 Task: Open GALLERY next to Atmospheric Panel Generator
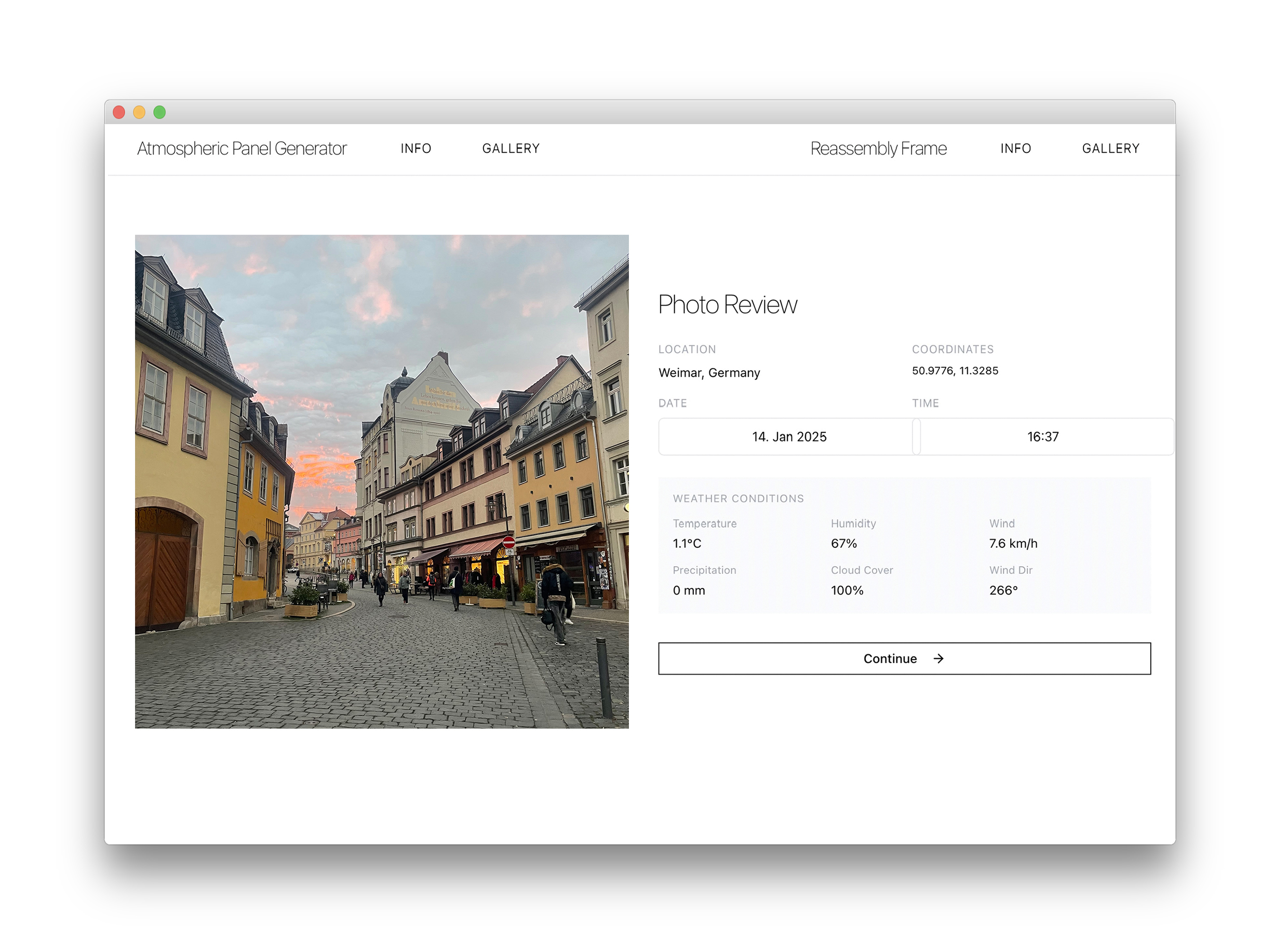511,149
